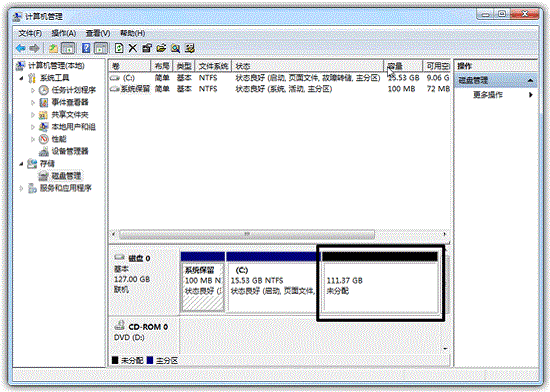Select the (C:) volume row in list
The height and width of the screenshot is (392, 550).
tap(280, 78)
